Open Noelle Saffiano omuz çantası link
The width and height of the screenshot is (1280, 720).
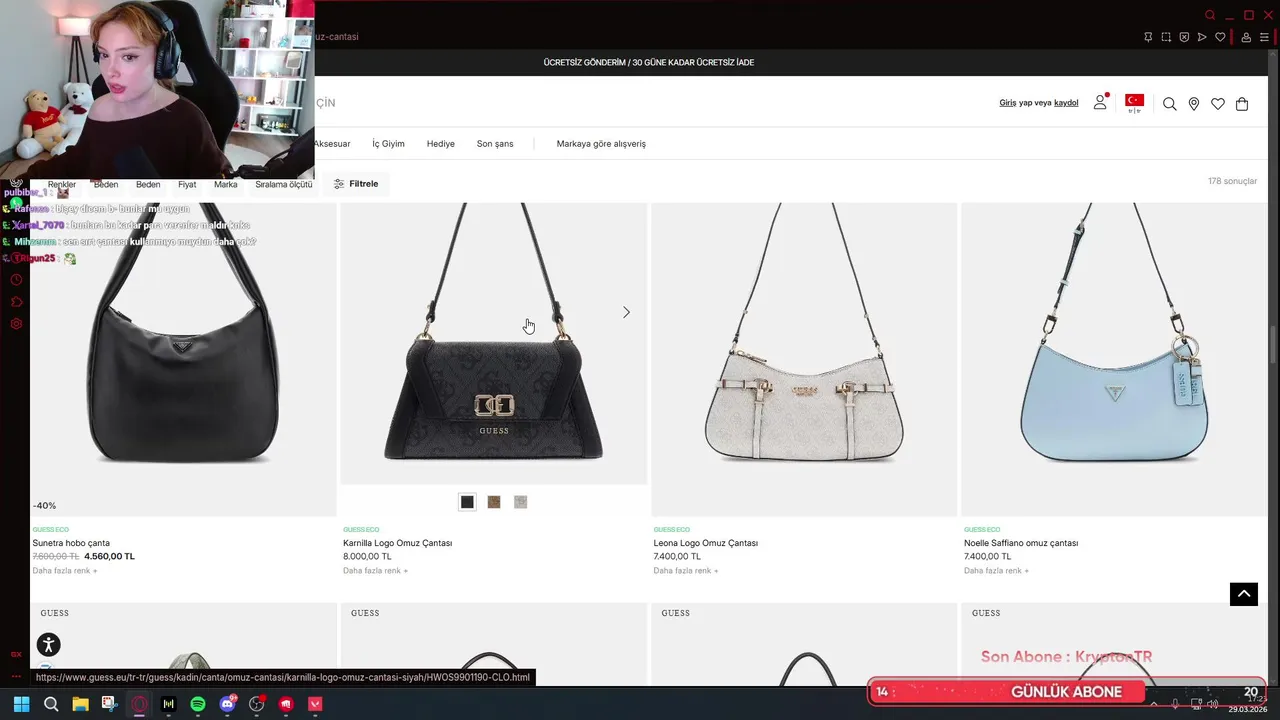click(1021, 543)
